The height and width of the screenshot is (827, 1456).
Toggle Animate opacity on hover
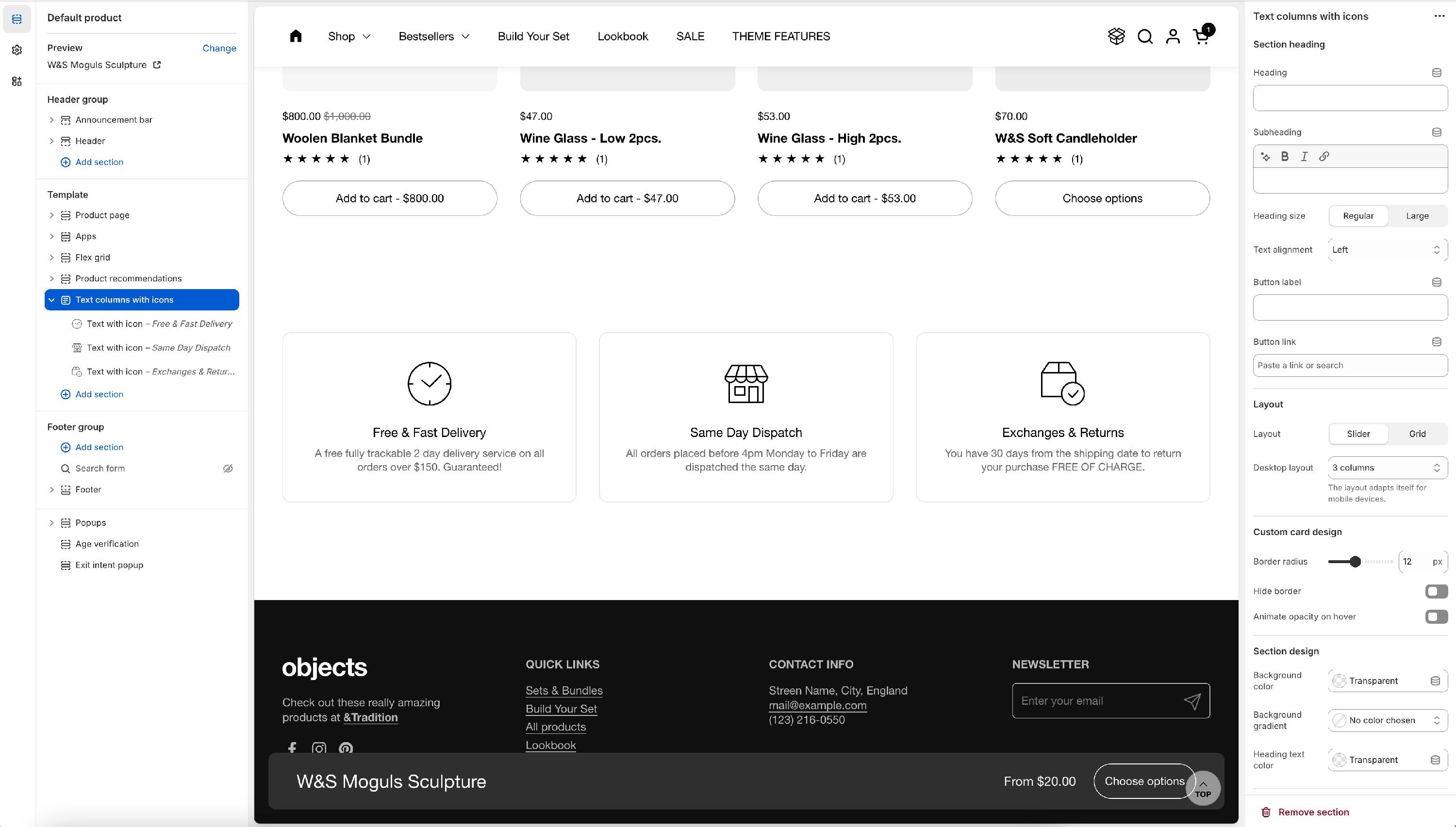click(x=1436, y=617)
